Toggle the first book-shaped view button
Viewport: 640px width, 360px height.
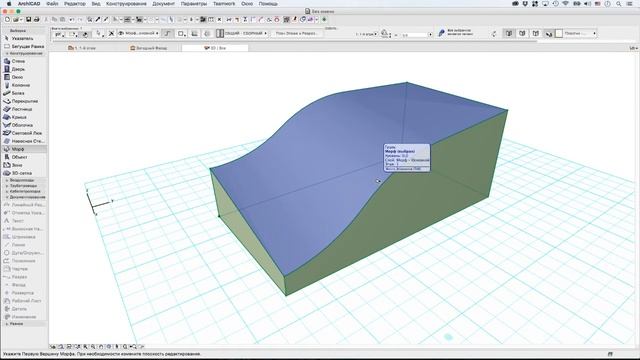pos(509,33)
